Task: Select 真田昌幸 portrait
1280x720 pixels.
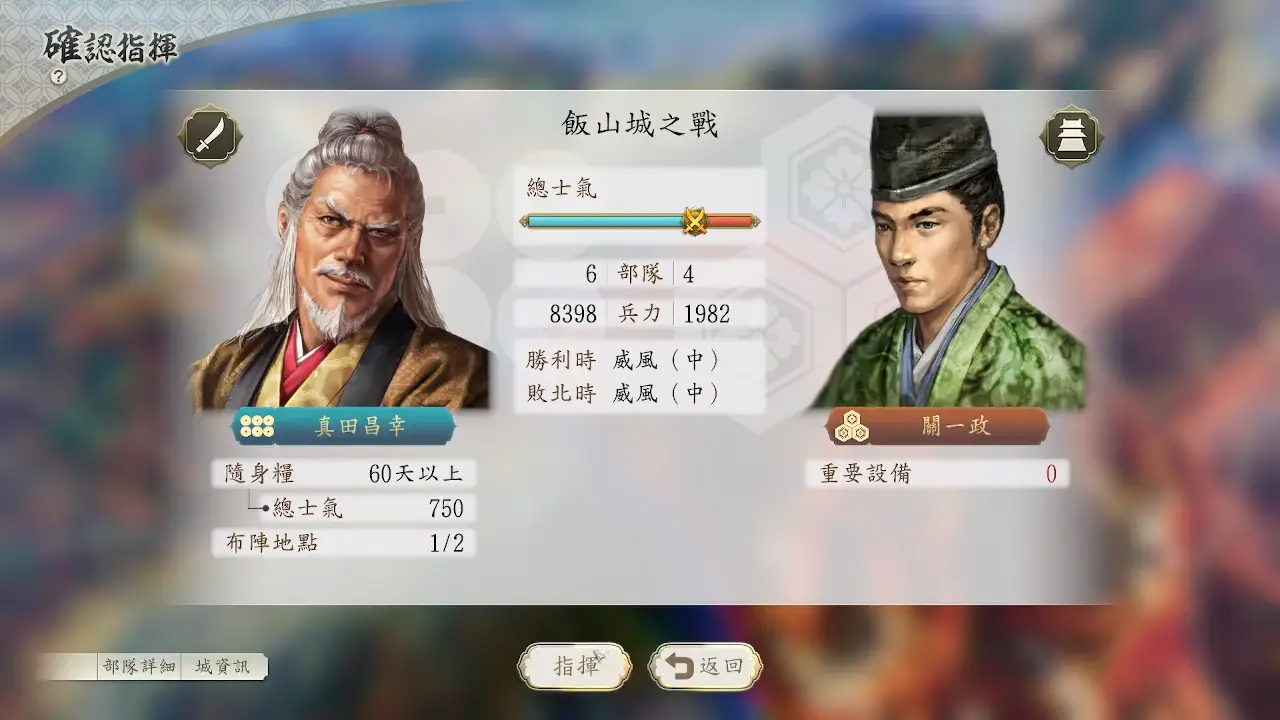Action: pyautogui.click(x=340, y=259)
